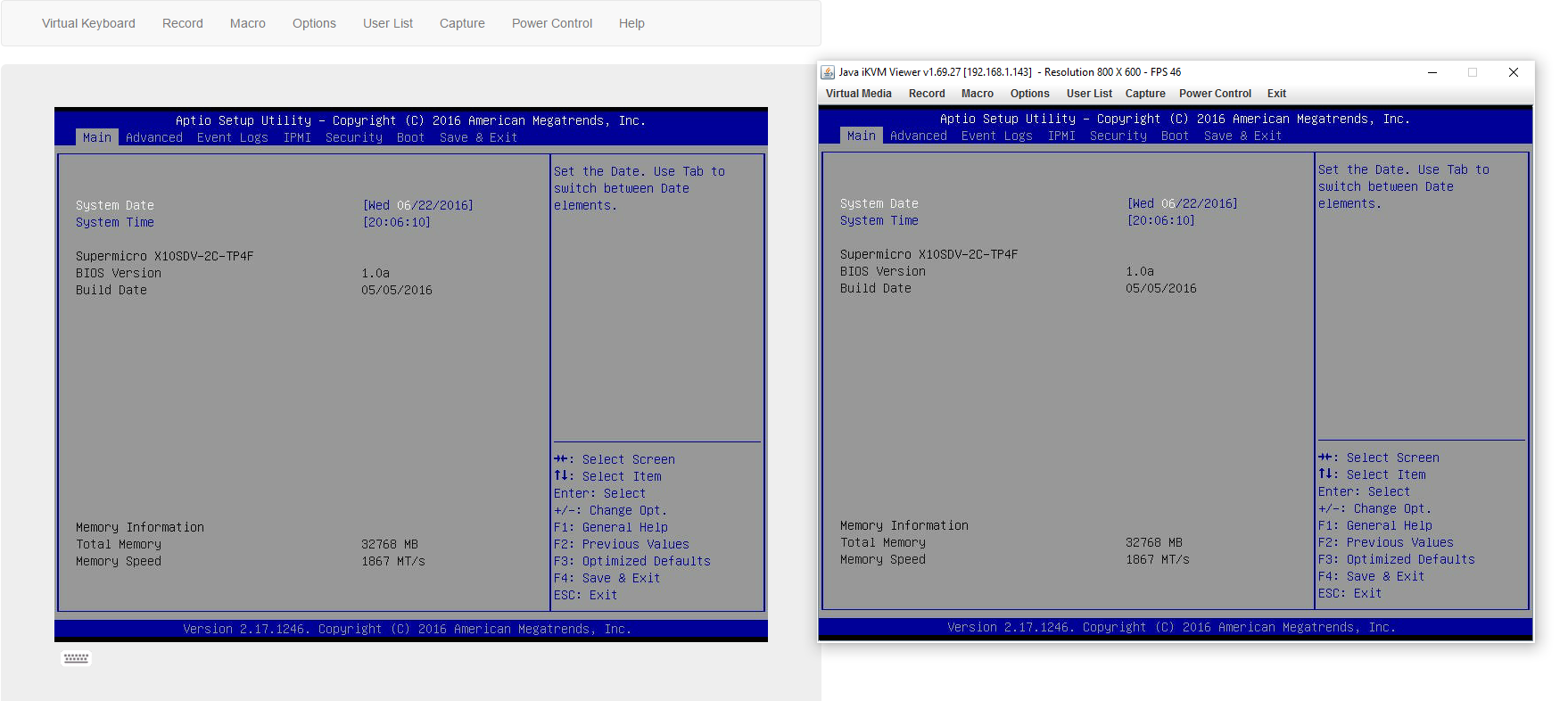
Task: Select System Time value in right BIOS screen
Action: [1160, 220]
